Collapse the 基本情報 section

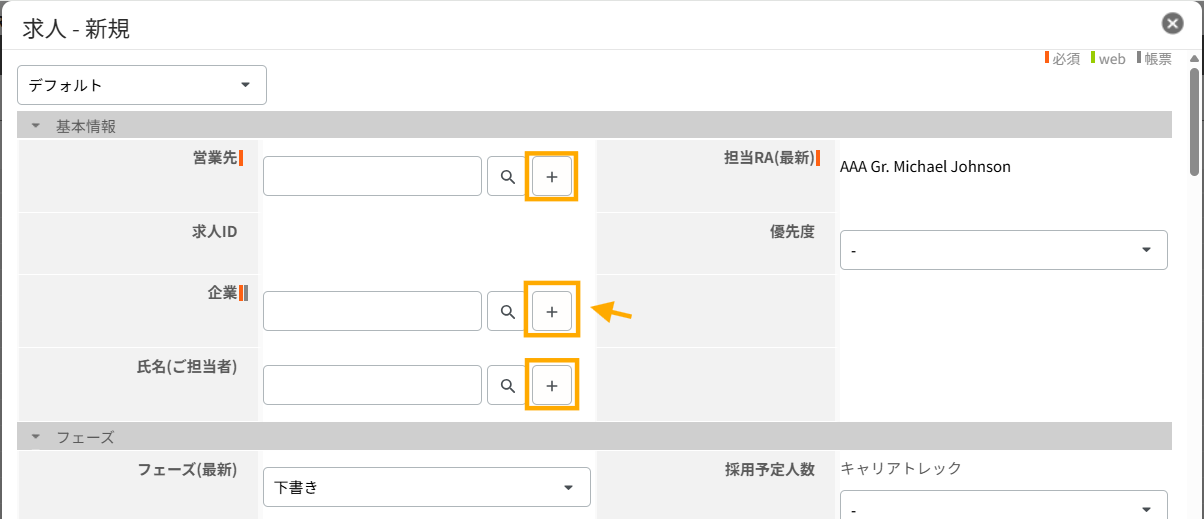tap(36, 126)
